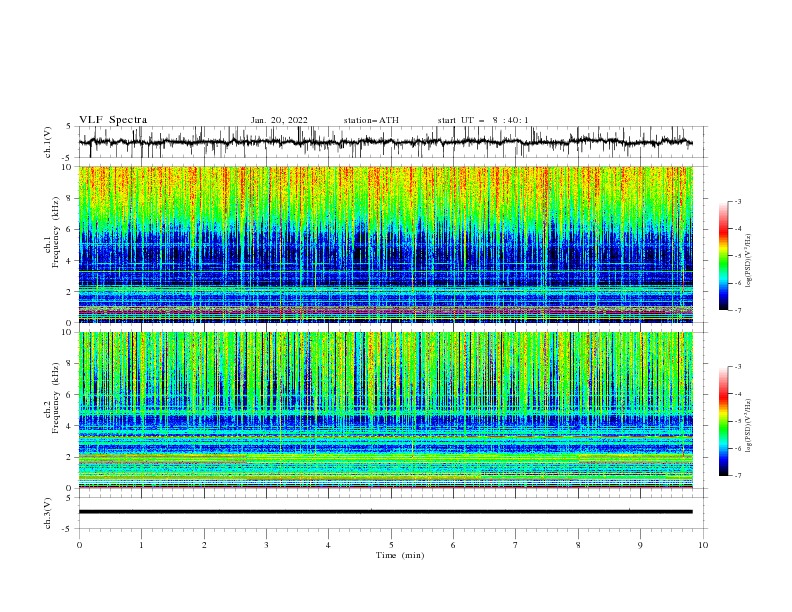Click the ch.1 spectrogram plot area
Image resolution: width=792 pixels, height=612 pixels.
point(385,244)
